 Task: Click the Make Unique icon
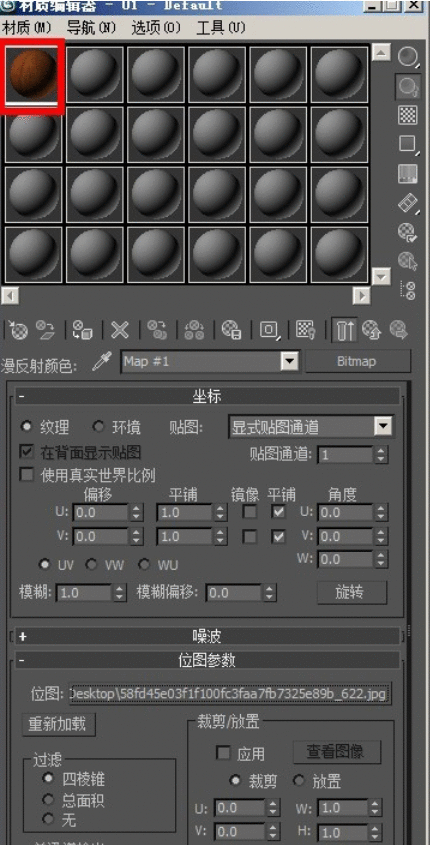pyautogui.click(x=194, y=330)
